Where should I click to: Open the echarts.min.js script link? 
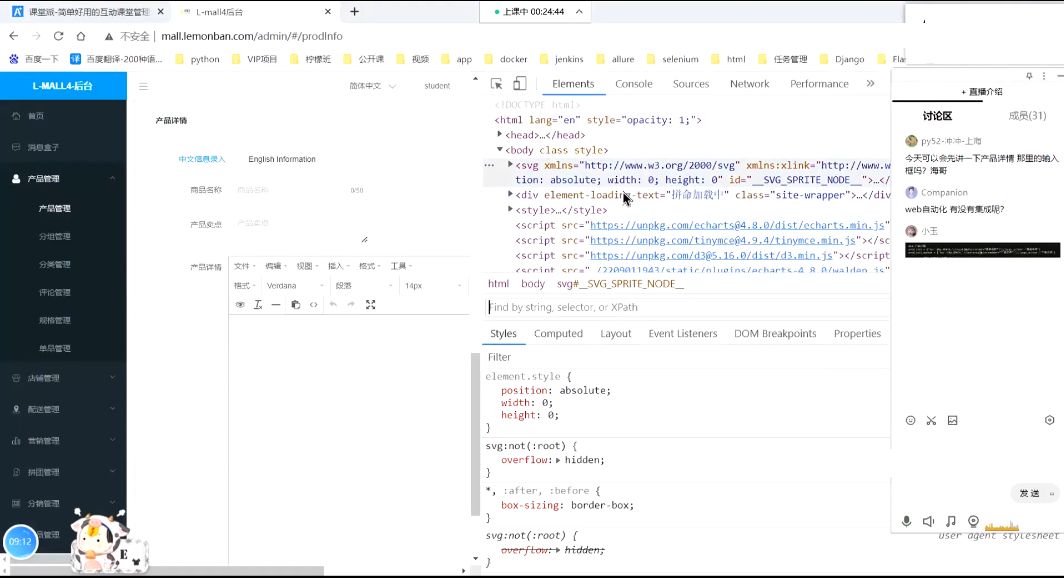[x=737, y=225]
